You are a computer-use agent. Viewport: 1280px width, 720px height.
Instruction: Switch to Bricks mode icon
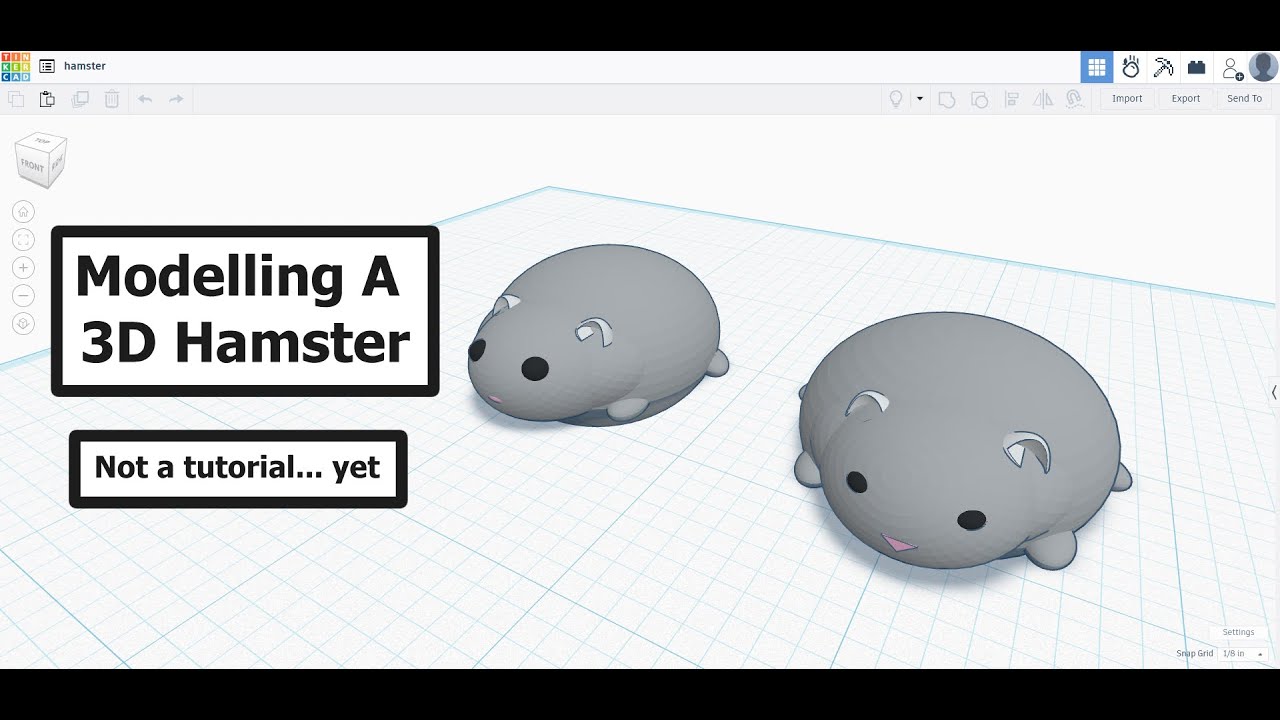pyautogui.click(x=1196, y=67)
